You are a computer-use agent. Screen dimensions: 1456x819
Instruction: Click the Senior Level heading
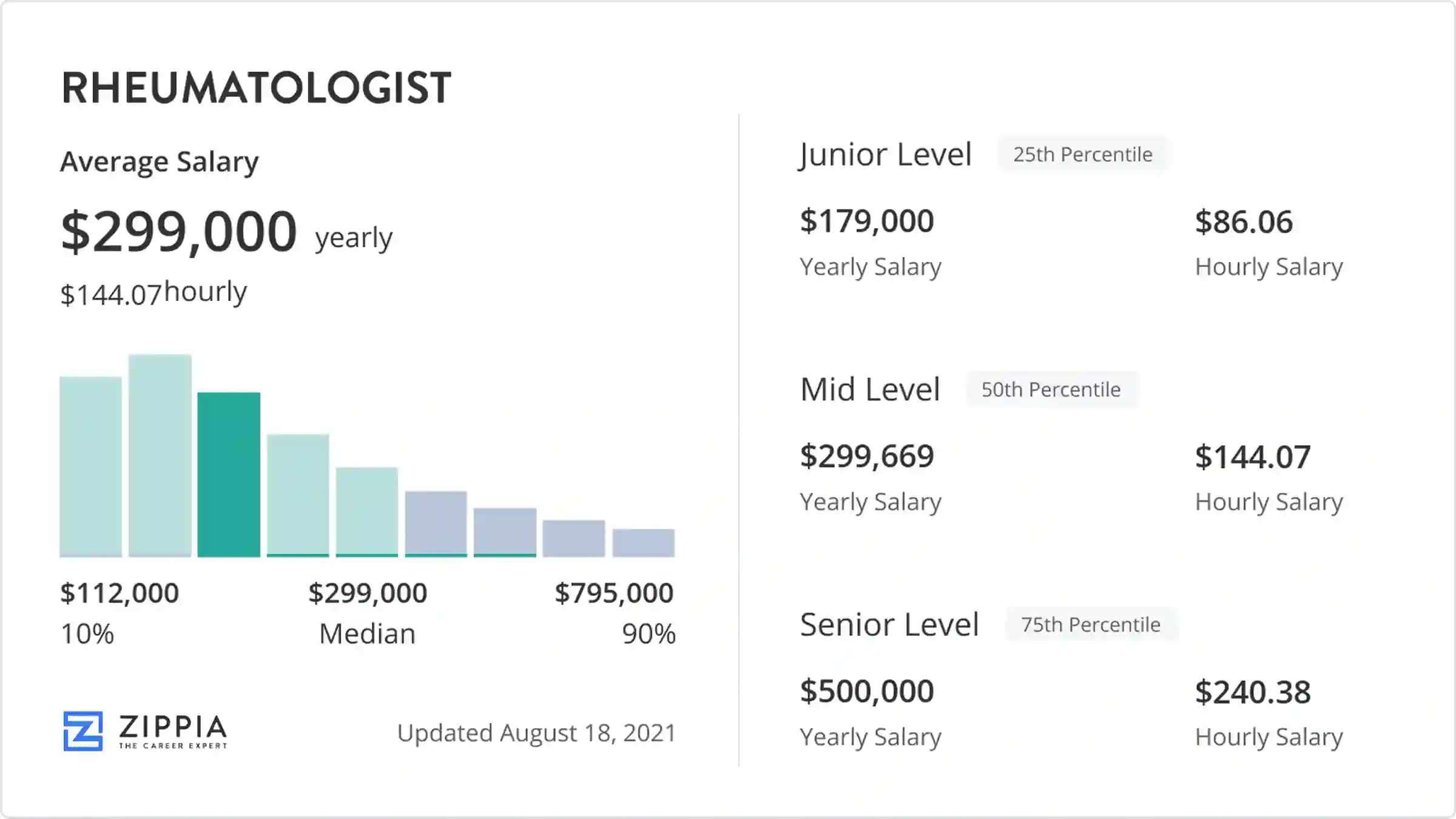click(889, 624)
